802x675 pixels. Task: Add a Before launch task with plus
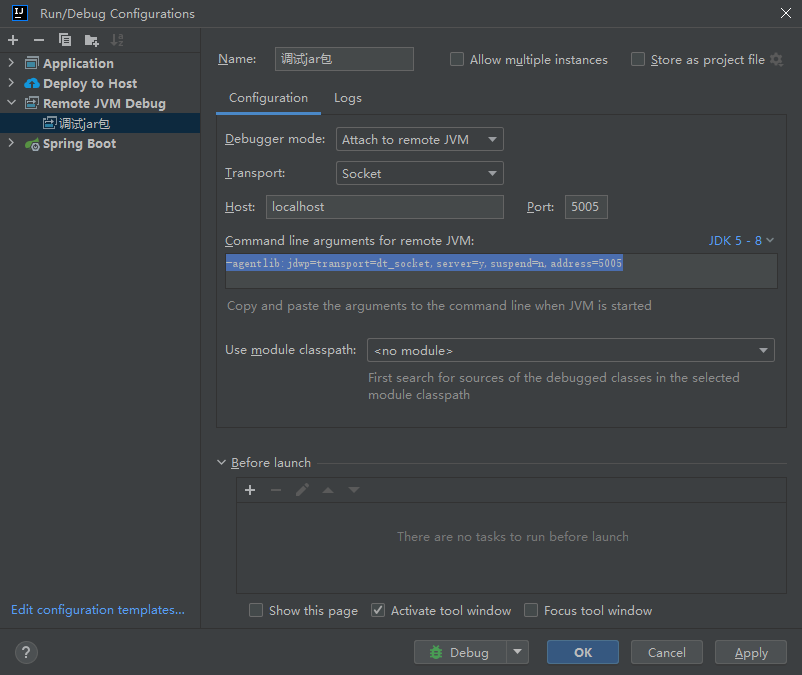250,490
